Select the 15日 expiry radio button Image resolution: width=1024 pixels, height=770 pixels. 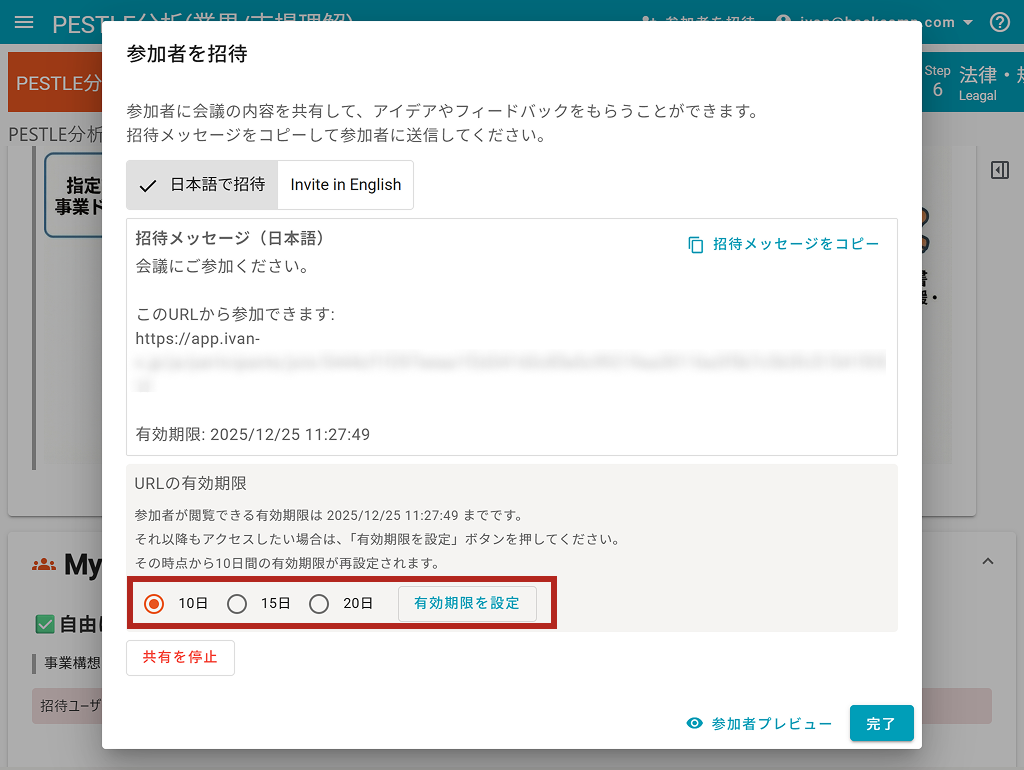pyautogui.click(x=237, y=604)
